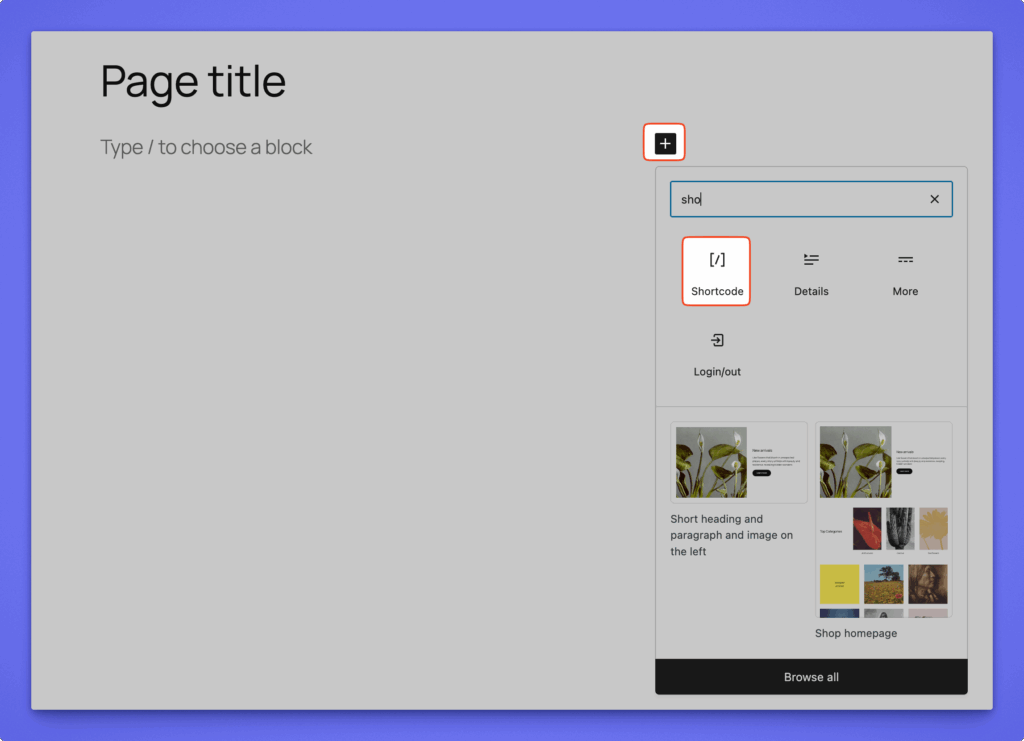Click the black plus block inserter button
The image size is (1024, 741).
tap(665, 144)
